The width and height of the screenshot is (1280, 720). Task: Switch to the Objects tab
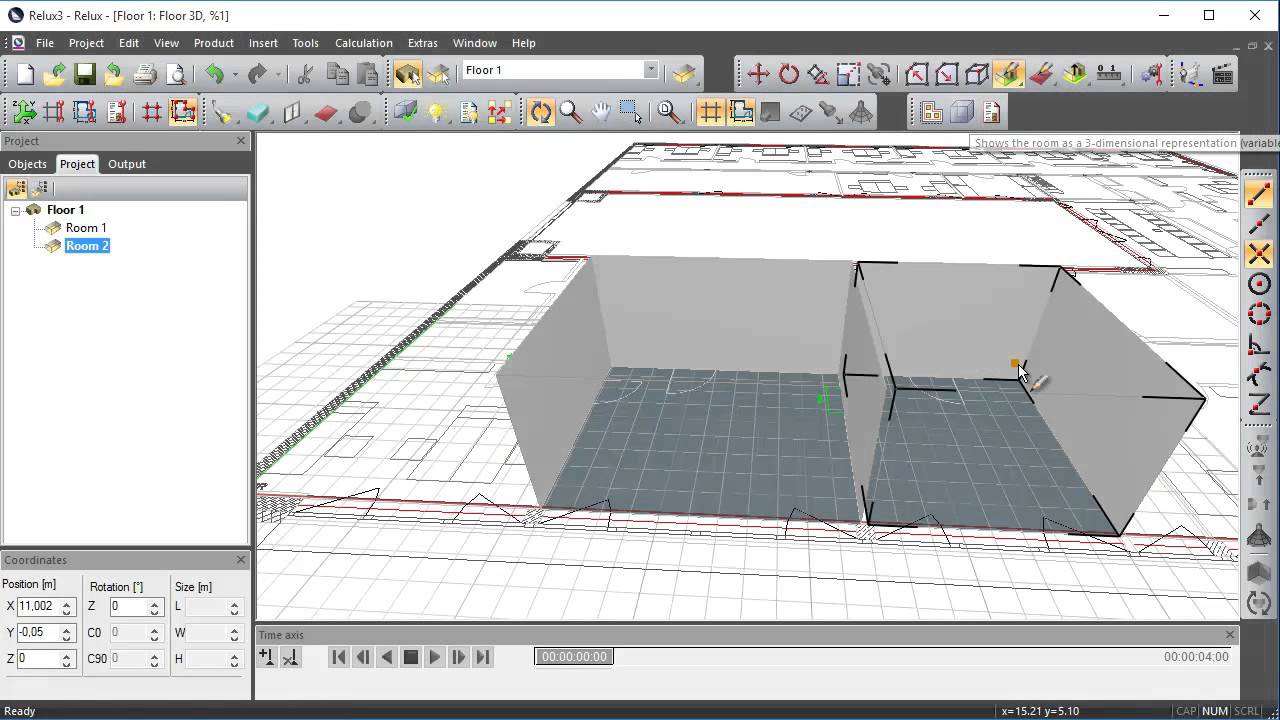point(27,164)
